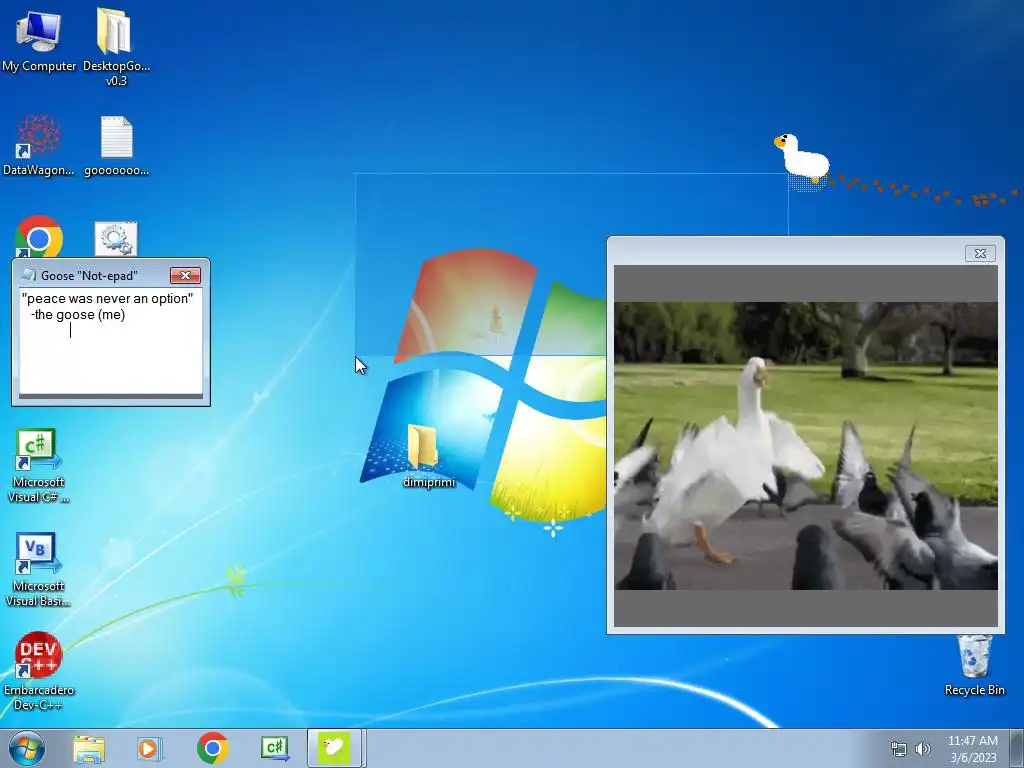This screenshot has height=768, width=1024.
Task: Open the network status tray icon
Action: click(x=899, y=749)
